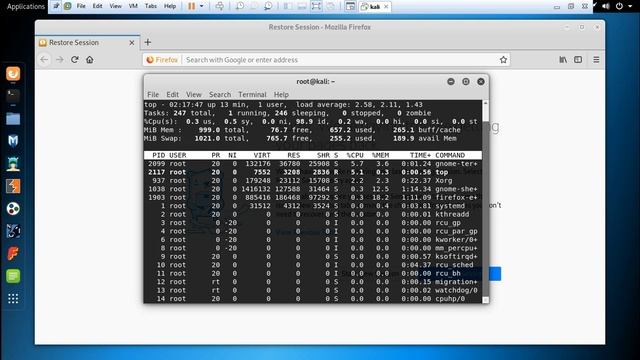Image resolution: width=640 pixels, height=360 pixels.
Task: Open the terminal File menu
Action: 153,94
